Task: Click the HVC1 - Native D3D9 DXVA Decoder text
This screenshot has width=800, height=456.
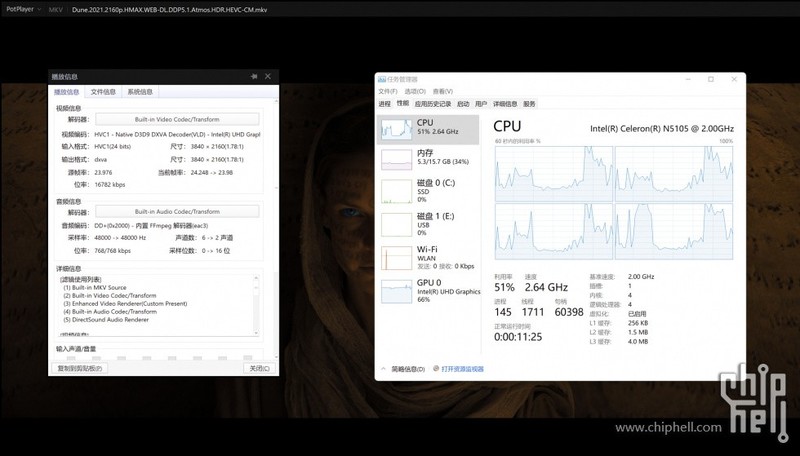Action: tap(177, 135)
